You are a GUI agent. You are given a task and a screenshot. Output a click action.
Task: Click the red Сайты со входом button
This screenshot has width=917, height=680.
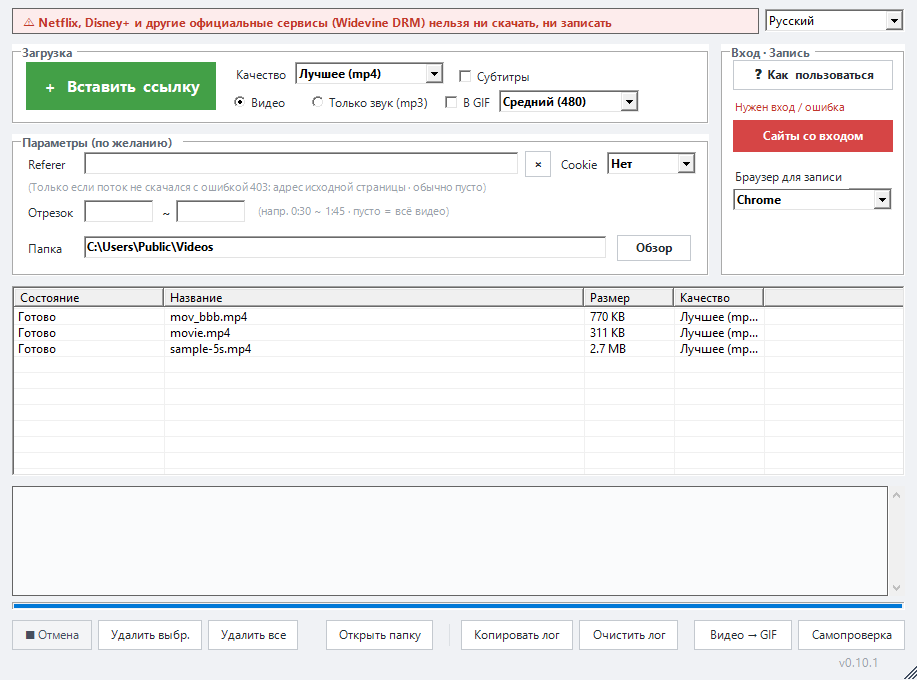point(813,136)
